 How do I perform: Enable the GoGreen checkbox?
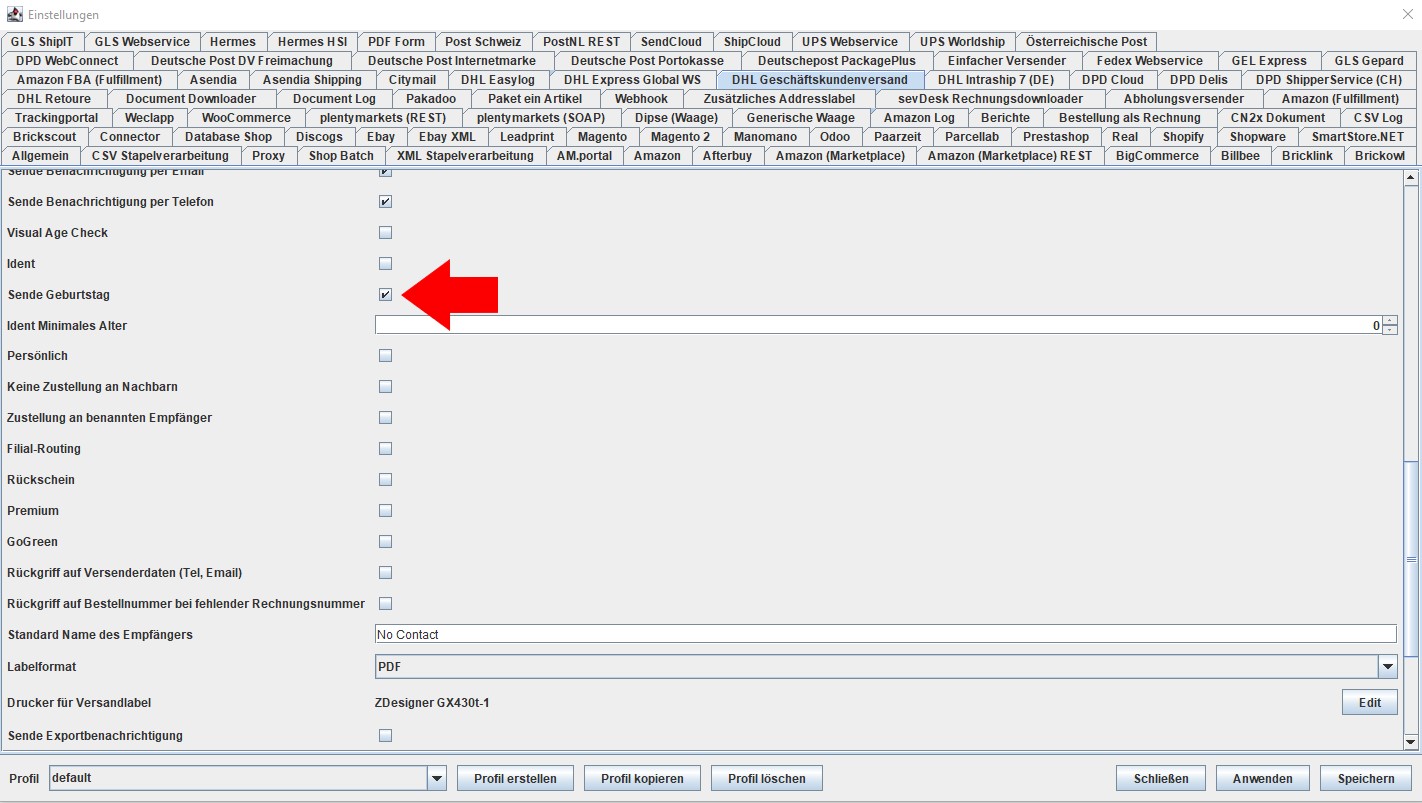point(385,542)
